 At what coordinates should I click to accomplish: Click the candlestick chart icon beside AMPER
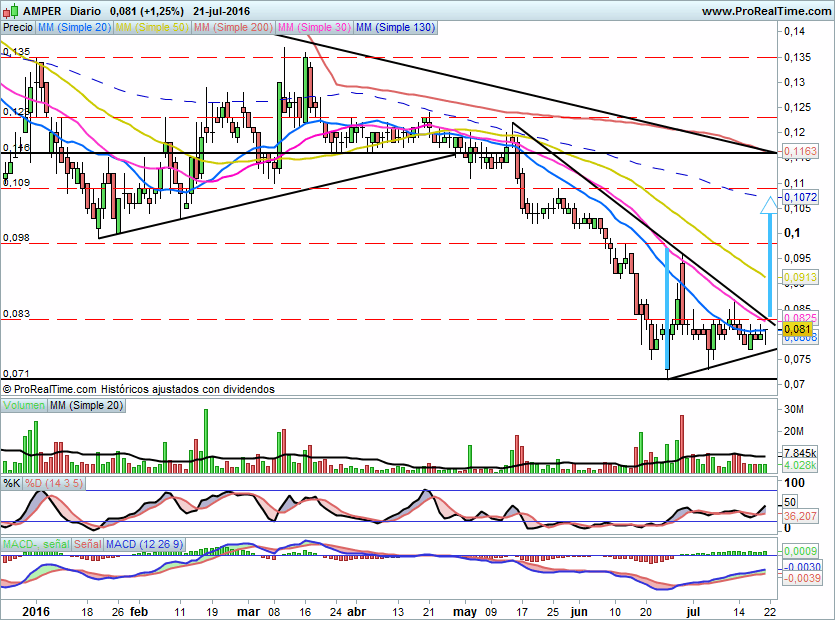11,11
